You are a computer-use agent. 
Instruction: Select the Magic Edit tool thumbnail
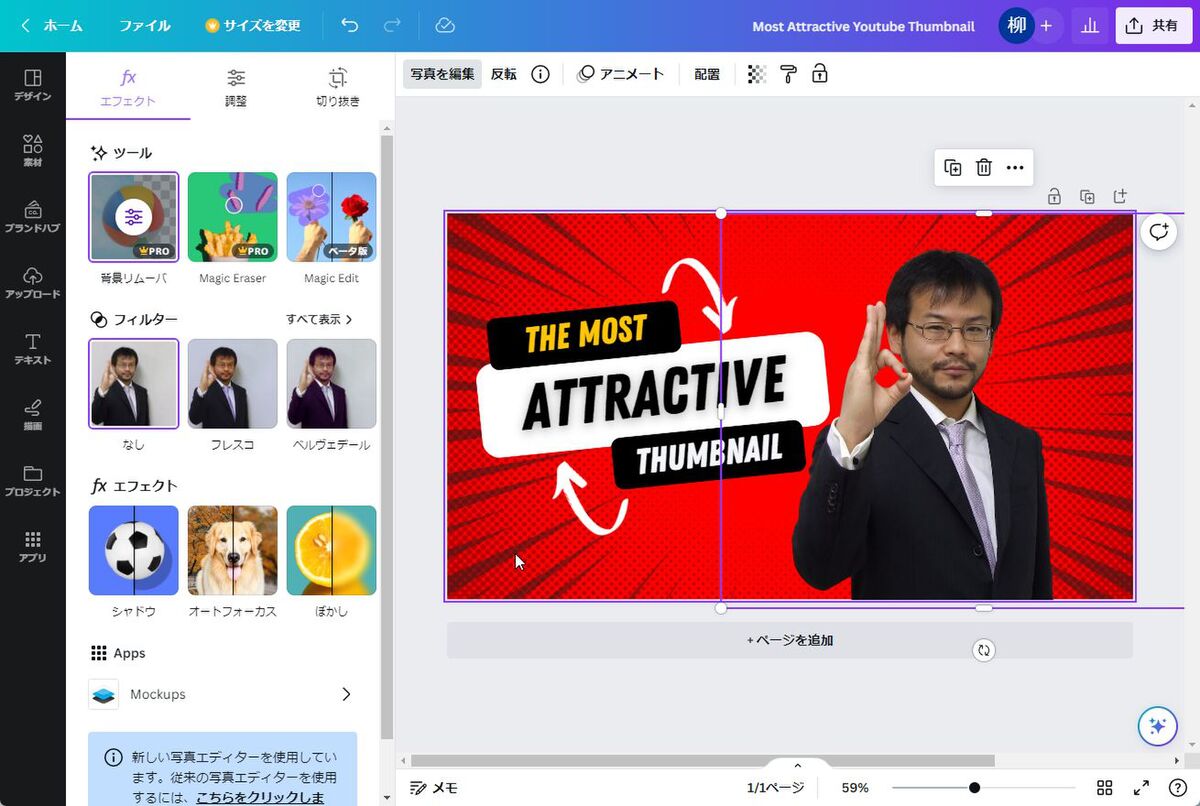[332, 217]
